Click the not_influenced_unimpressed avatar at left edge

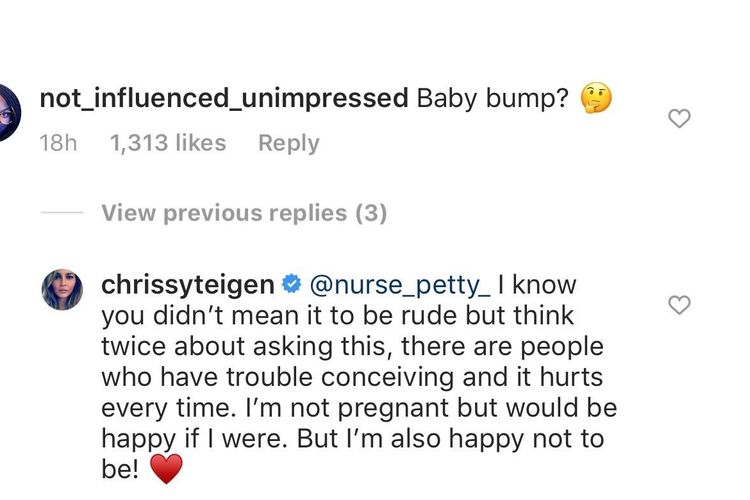click(x=8, y=110)
